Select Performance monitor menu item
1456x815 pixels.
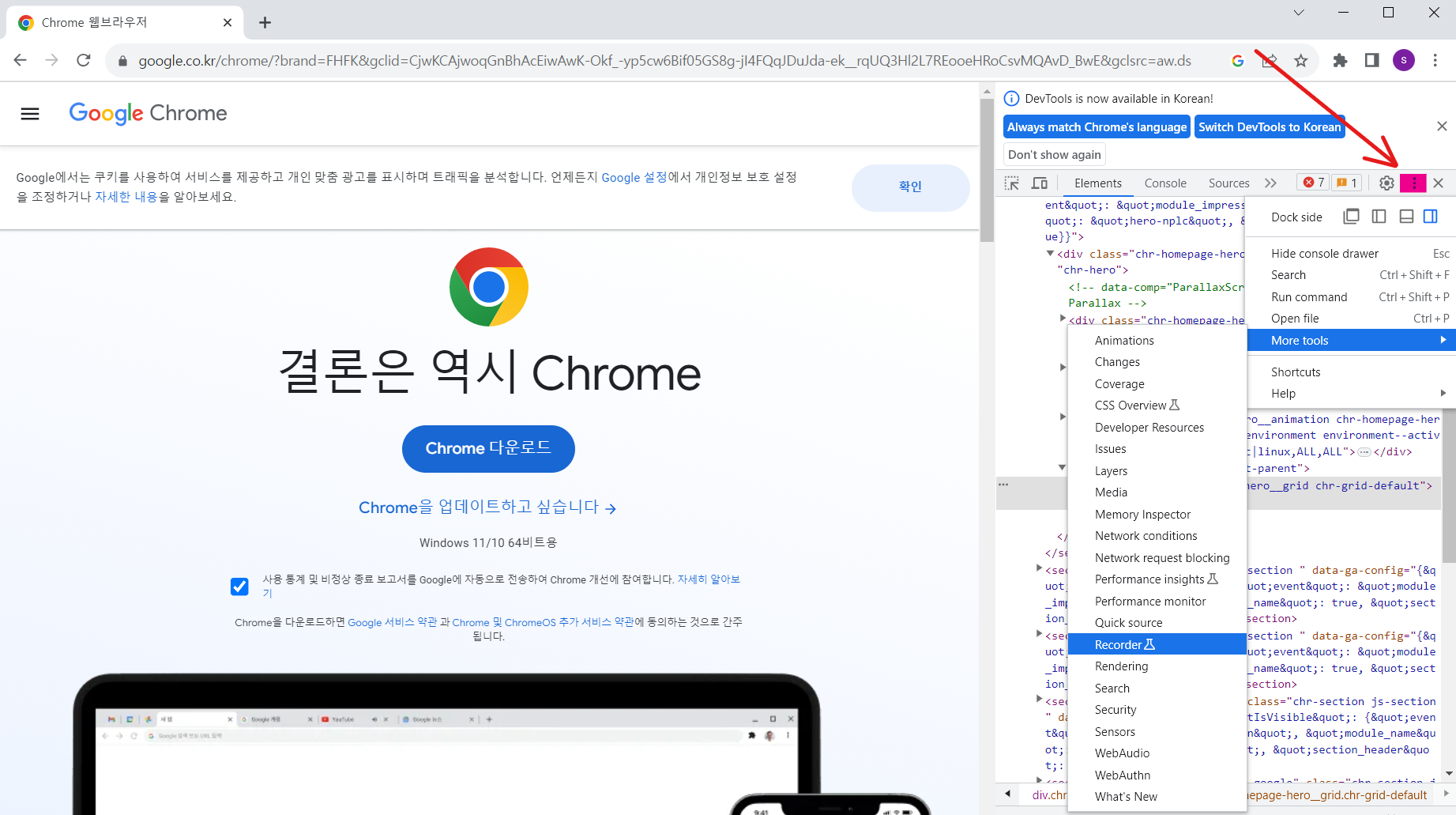(x=1157, y=601)
